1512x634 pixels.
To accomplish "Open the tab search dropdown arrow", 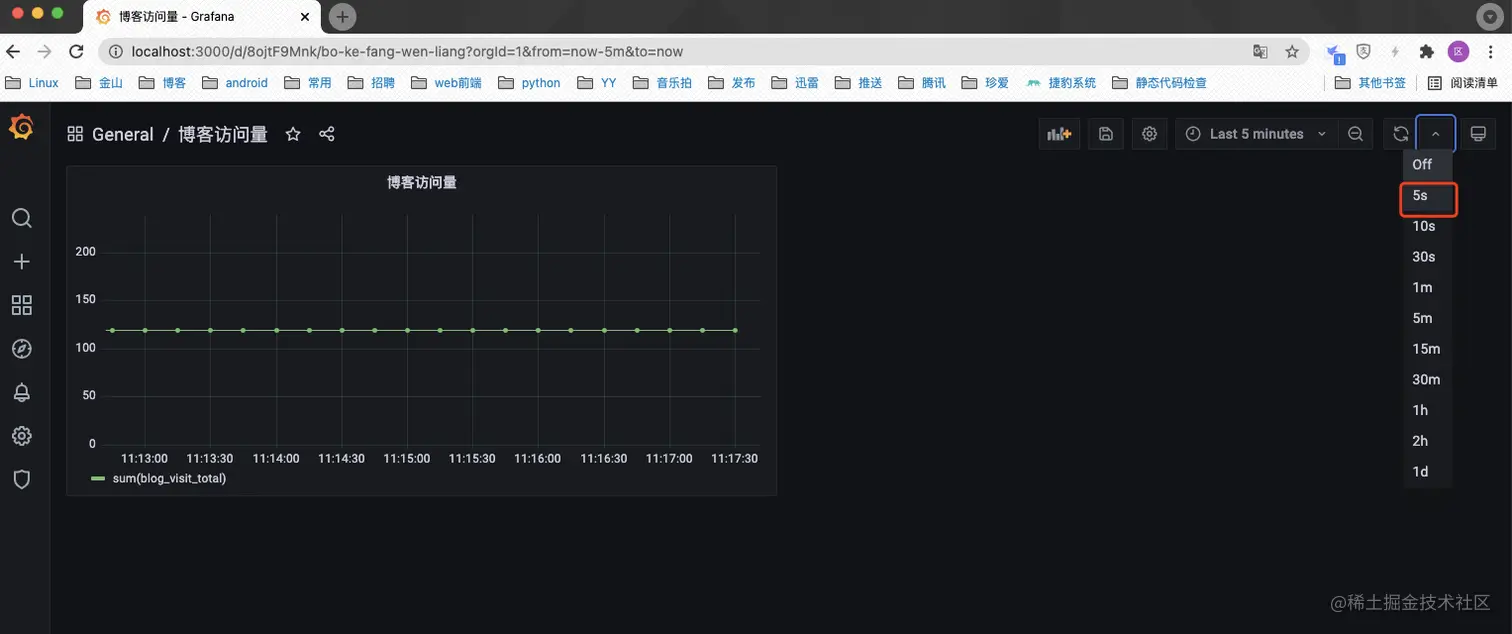I will (1488, 15).
